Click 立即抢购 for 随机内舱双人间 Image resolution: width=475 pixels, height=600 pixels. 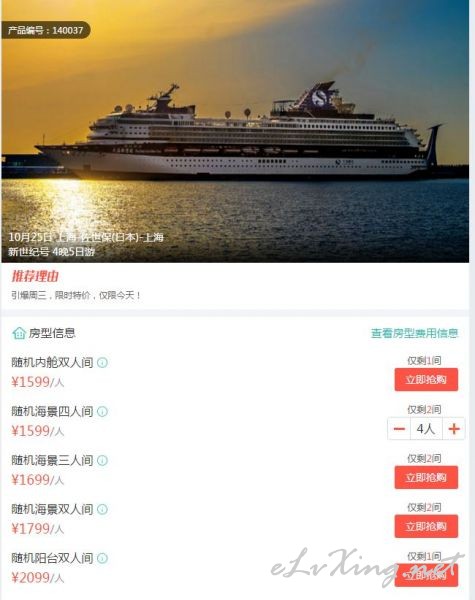pos(426,380)
